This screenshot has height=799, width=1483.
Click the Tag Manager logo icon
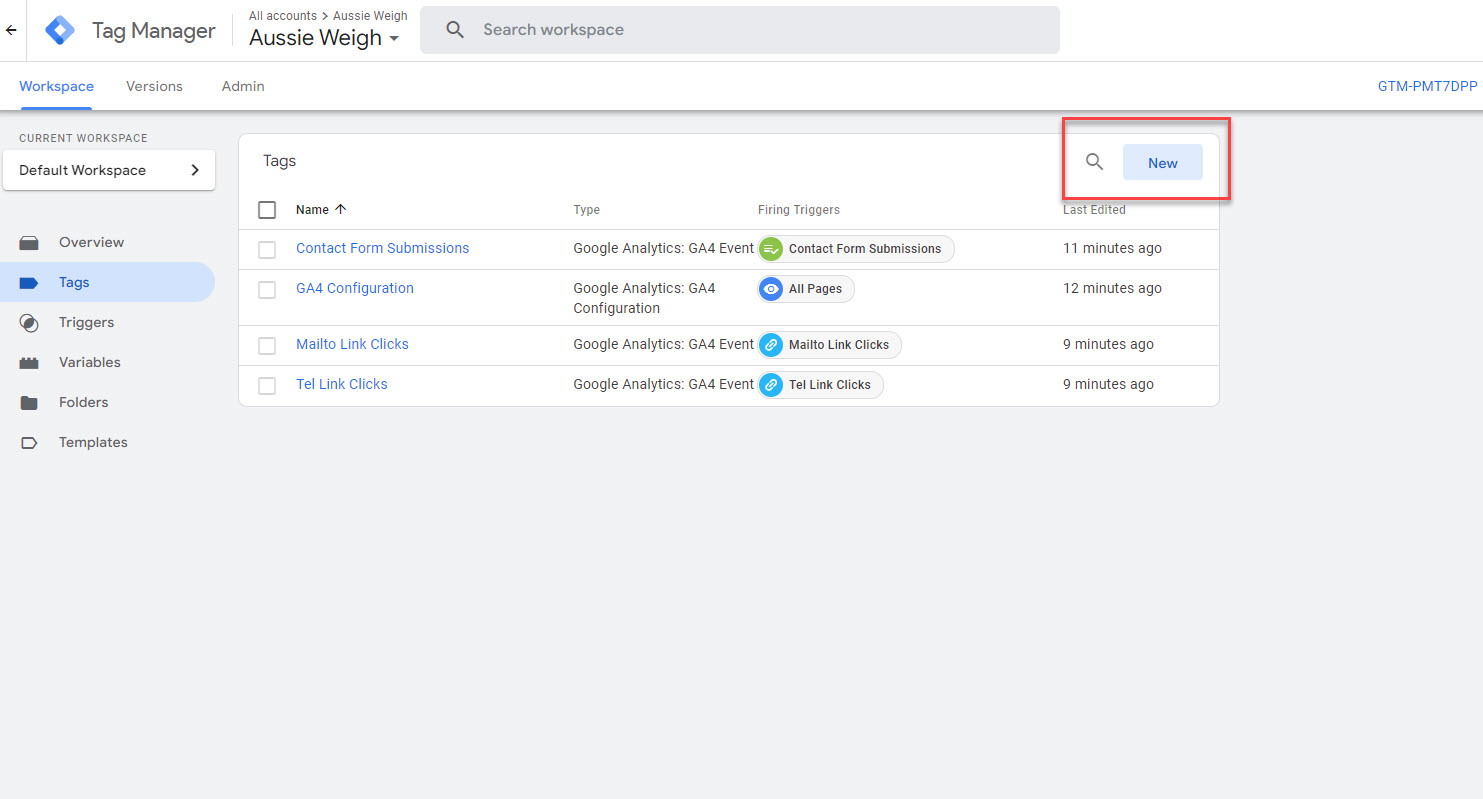coord(60,31)
